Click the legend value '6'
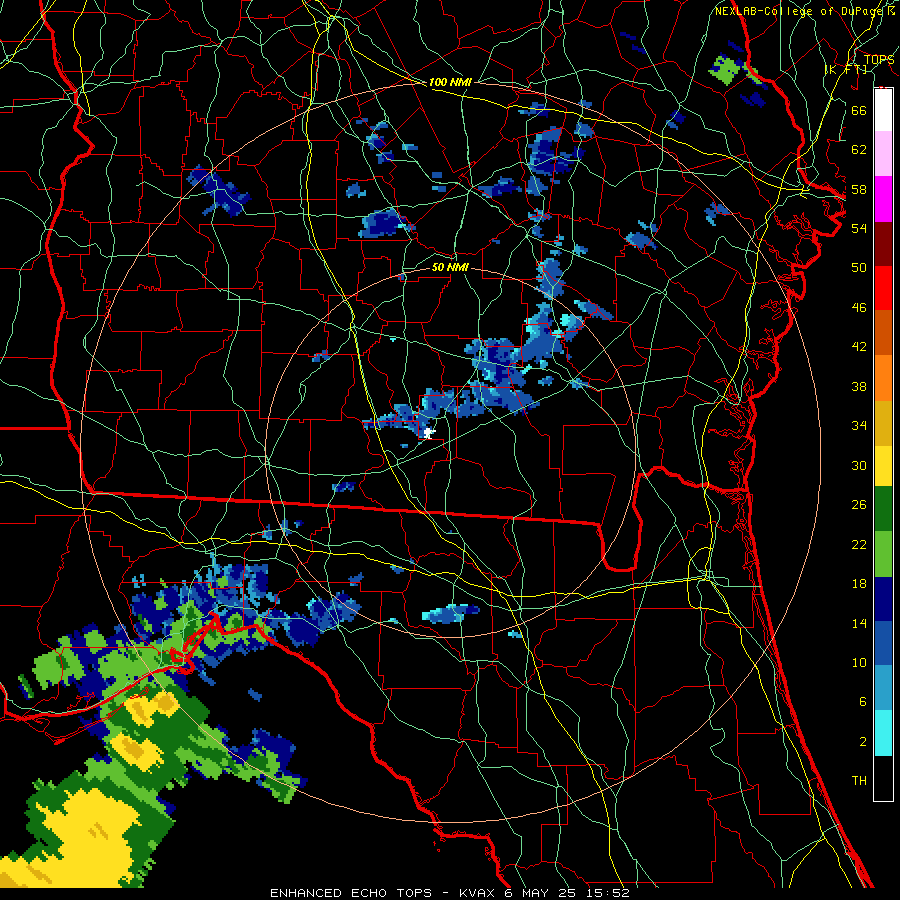 (862, 702)
